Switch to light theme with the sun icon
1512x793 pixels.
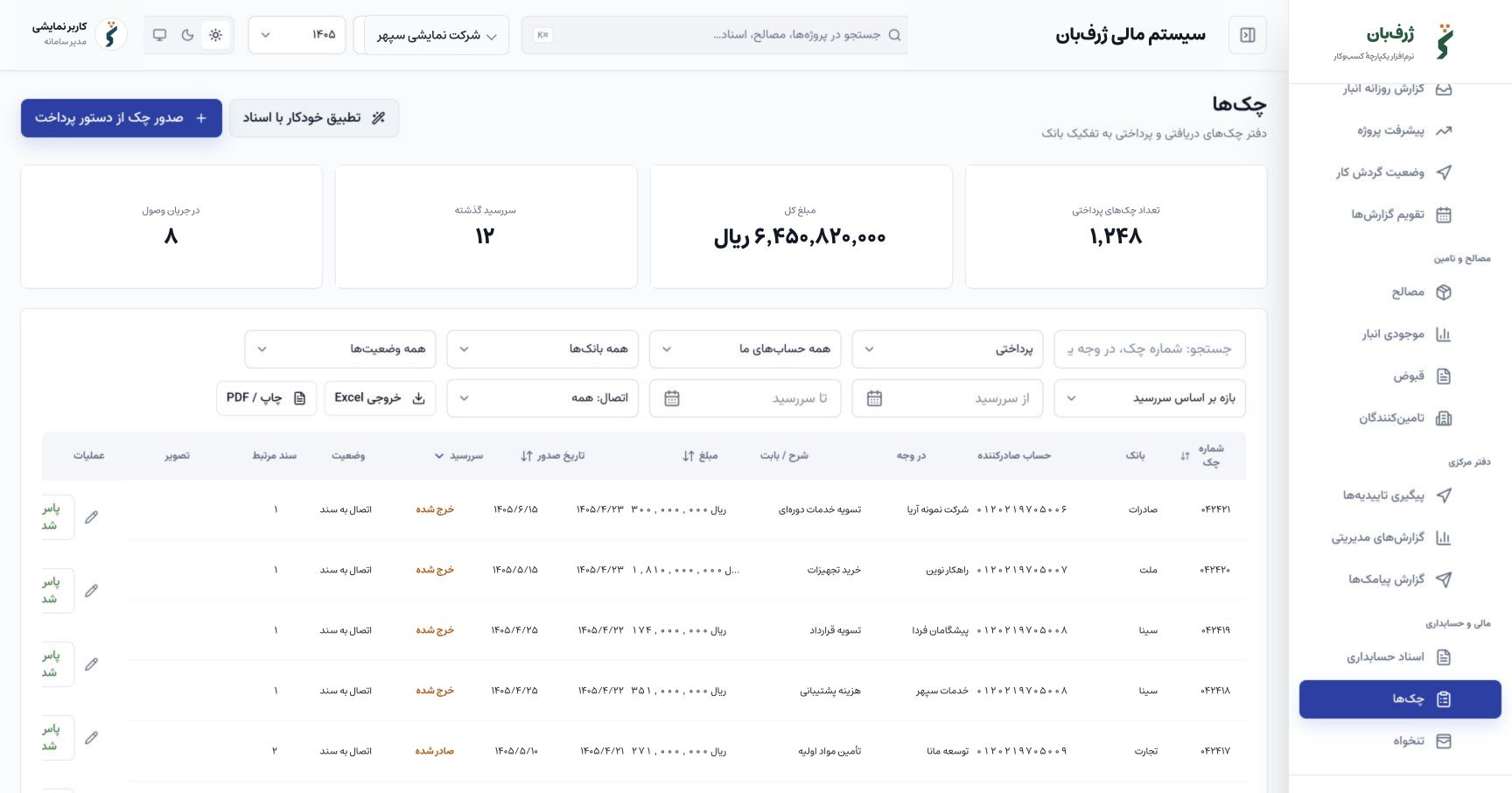[x=215, y=35]
